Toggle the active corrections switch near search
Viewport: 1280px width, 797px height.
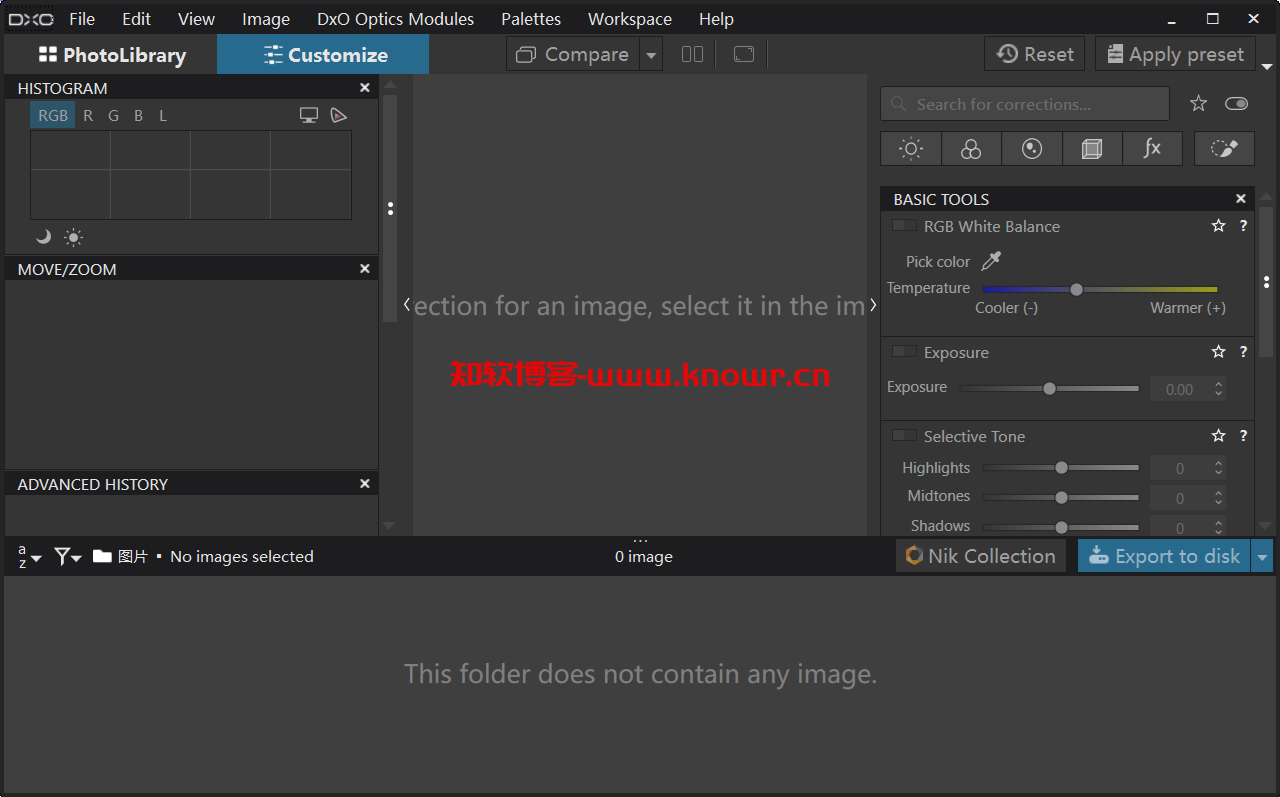[1237, 104]
